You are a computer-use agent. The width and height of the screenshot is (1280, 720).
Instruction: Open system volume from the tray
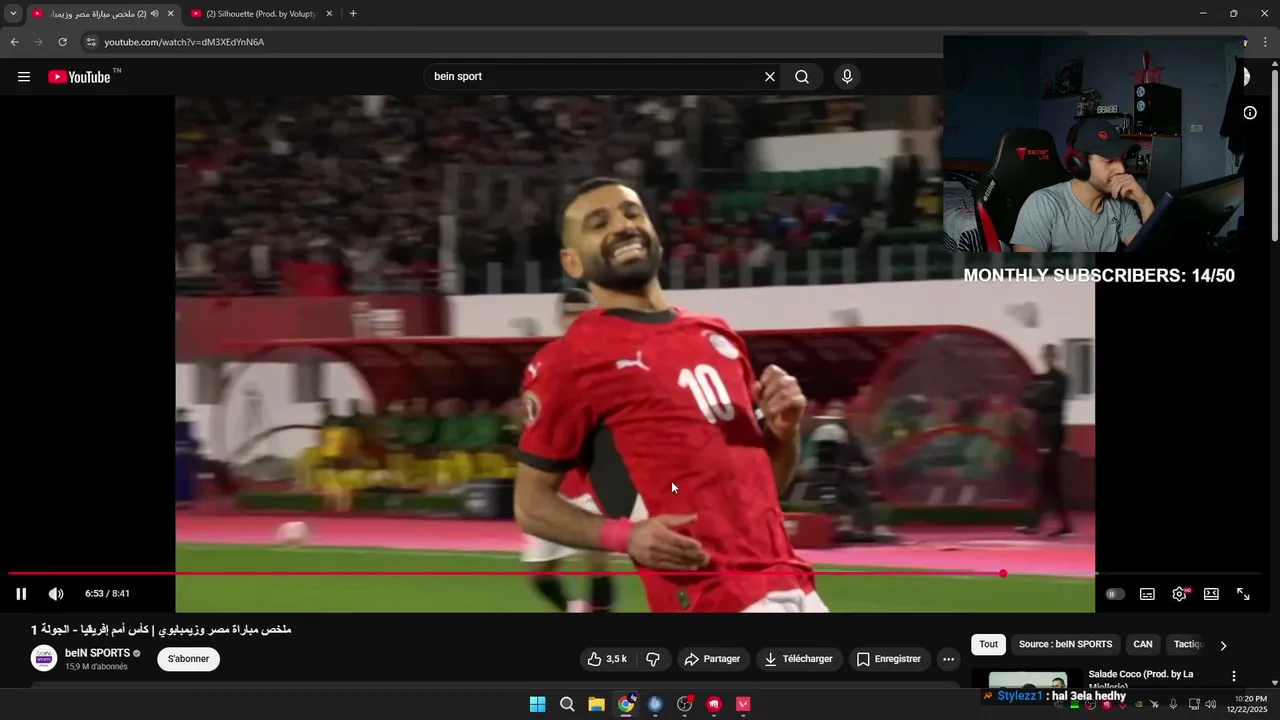coord(1211,704)
